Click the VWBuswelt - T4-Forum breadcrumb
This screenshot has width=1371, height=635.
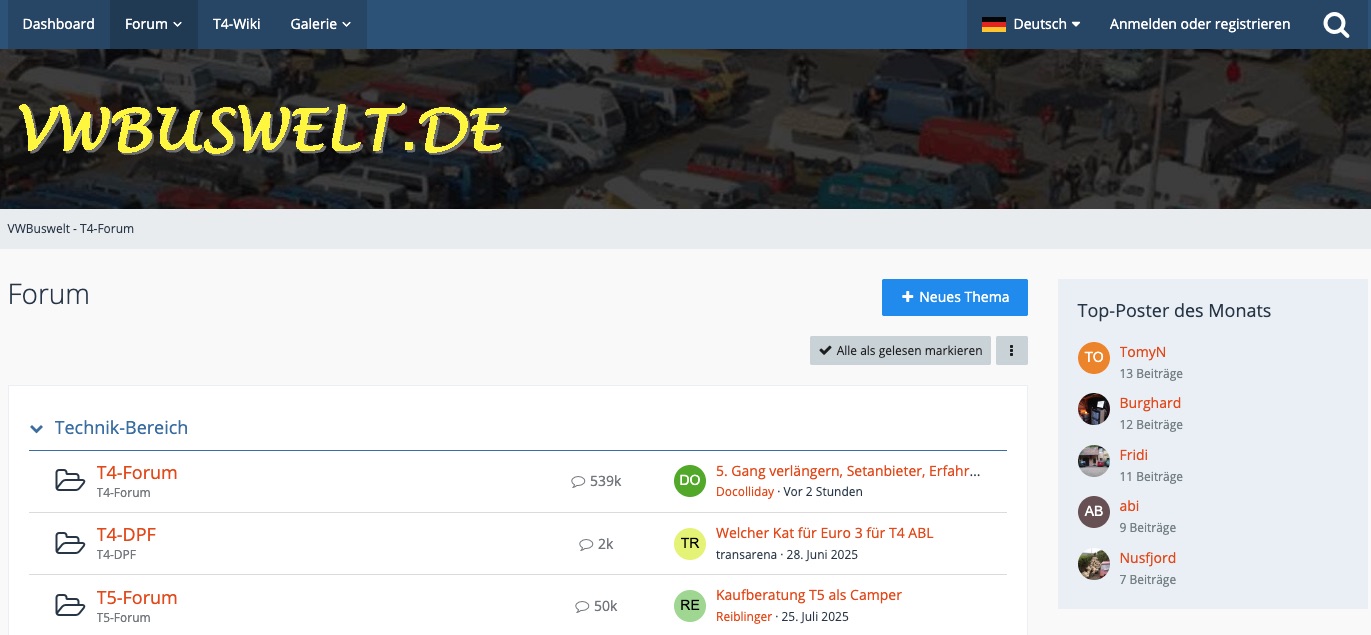tap(71, 229)
